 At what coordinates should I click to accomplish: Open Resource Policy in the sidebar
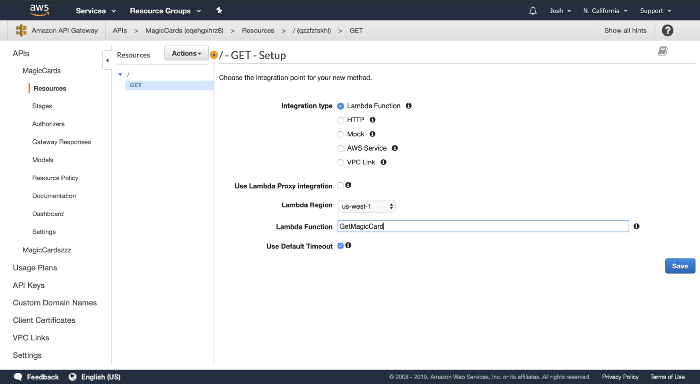point(55,178)
